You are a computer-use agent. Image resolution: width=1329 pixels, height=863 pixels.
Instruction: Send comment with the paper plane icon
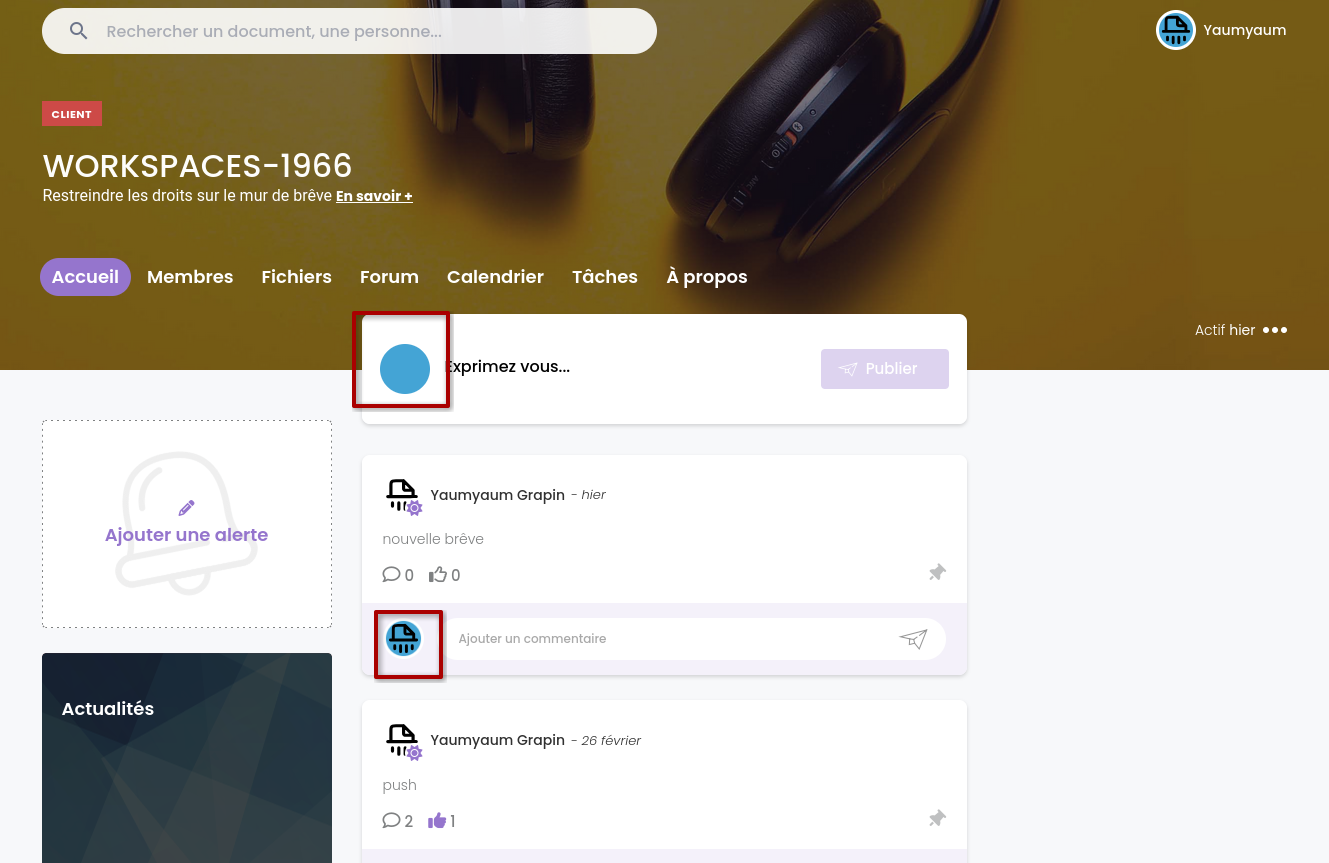913,639
